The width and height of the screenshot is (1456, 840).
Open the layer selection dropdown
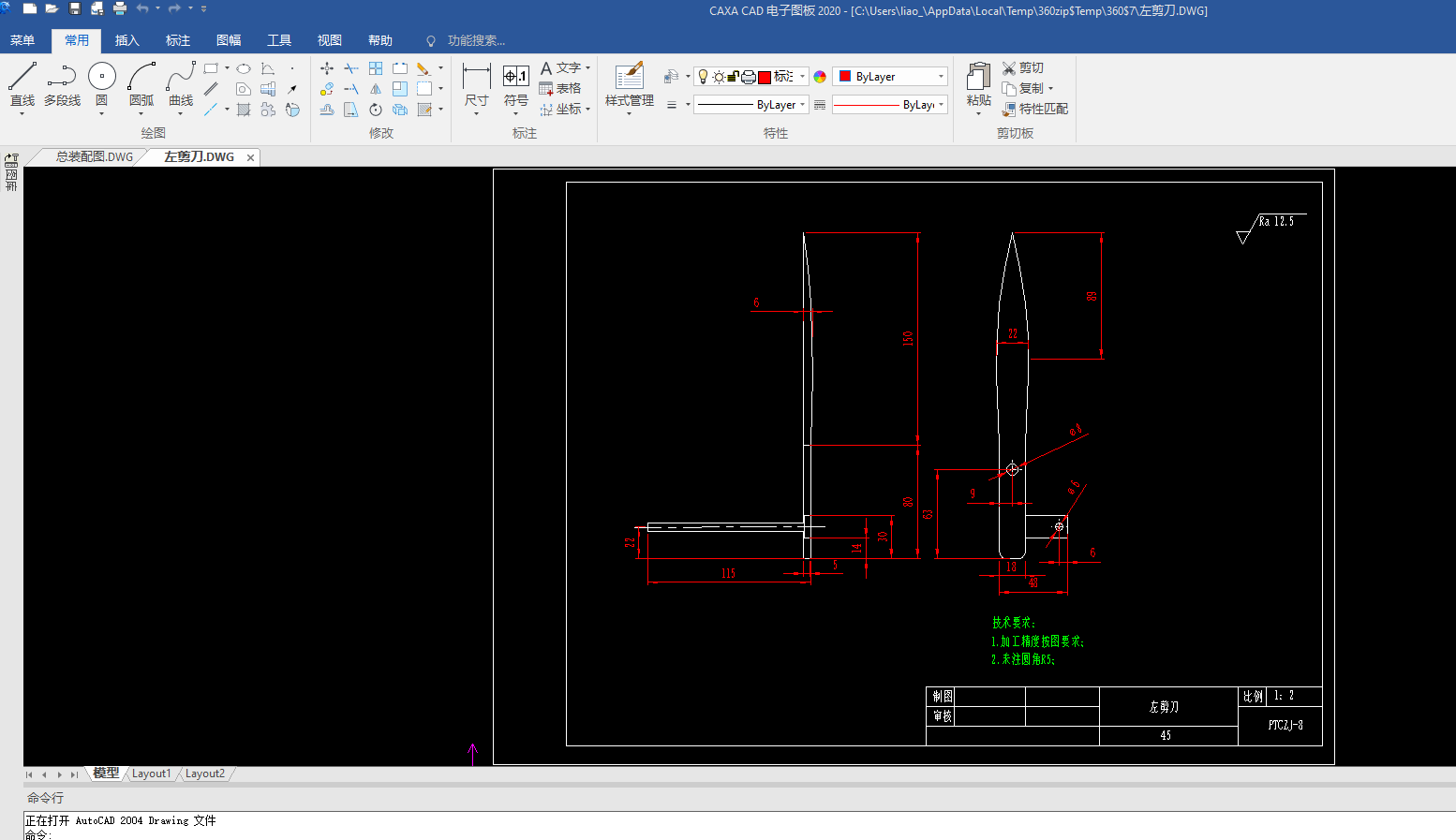[803, 77]
